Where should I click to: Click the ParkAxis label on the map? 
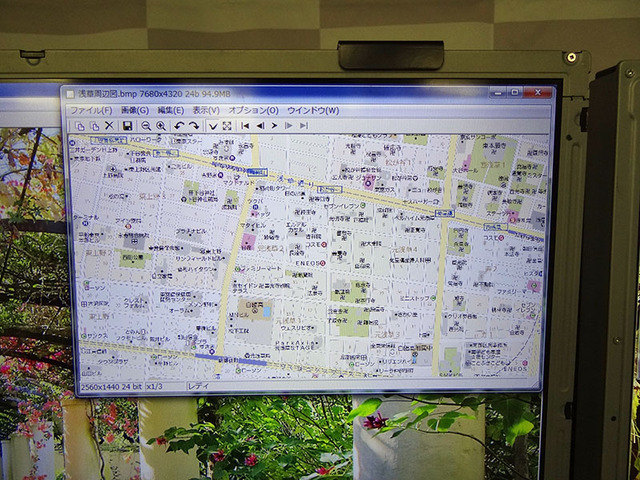pyautogui.click(x=295, y=343)
